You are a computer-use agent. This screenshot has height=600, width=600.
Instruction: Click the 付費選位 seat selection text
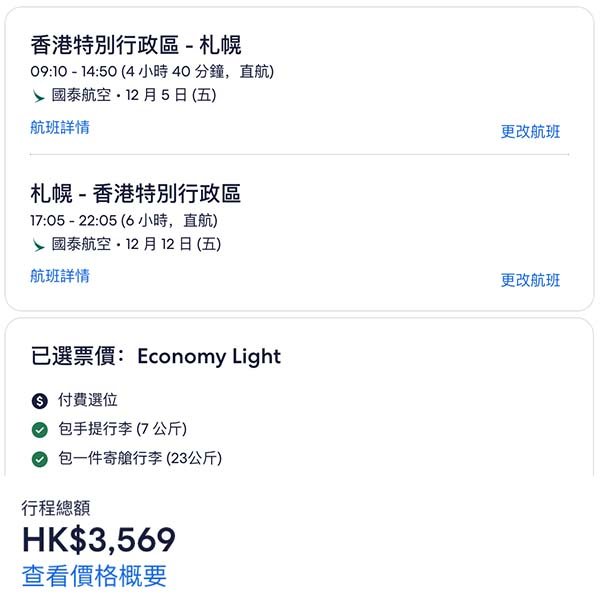(88, 401)
